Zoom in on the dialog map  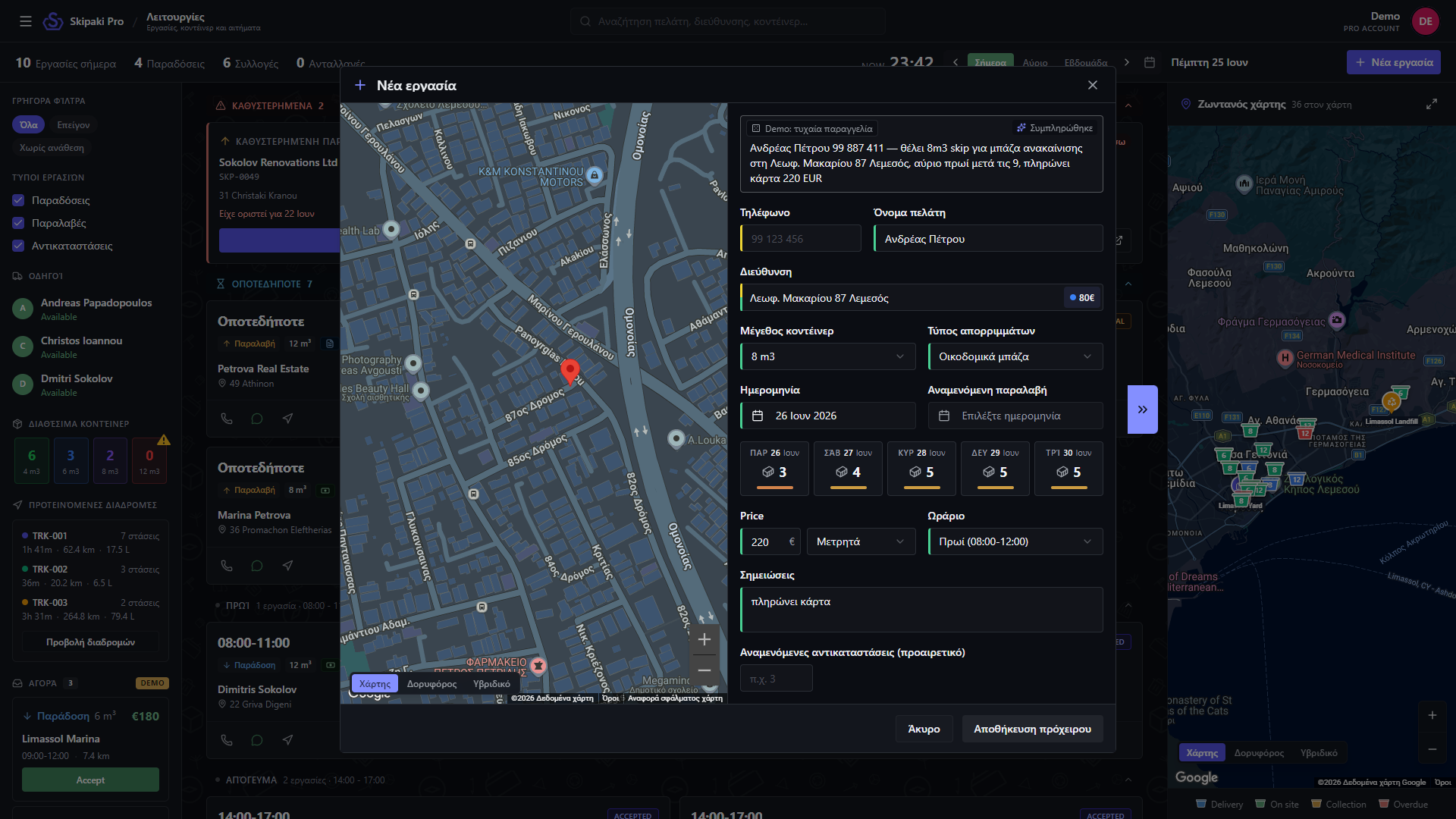click(x=704, y=639)
